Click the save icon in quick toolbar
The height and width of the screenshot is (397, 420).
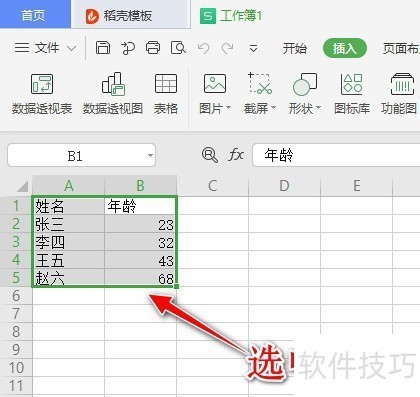pyautogui.click(x=103, y=48)
